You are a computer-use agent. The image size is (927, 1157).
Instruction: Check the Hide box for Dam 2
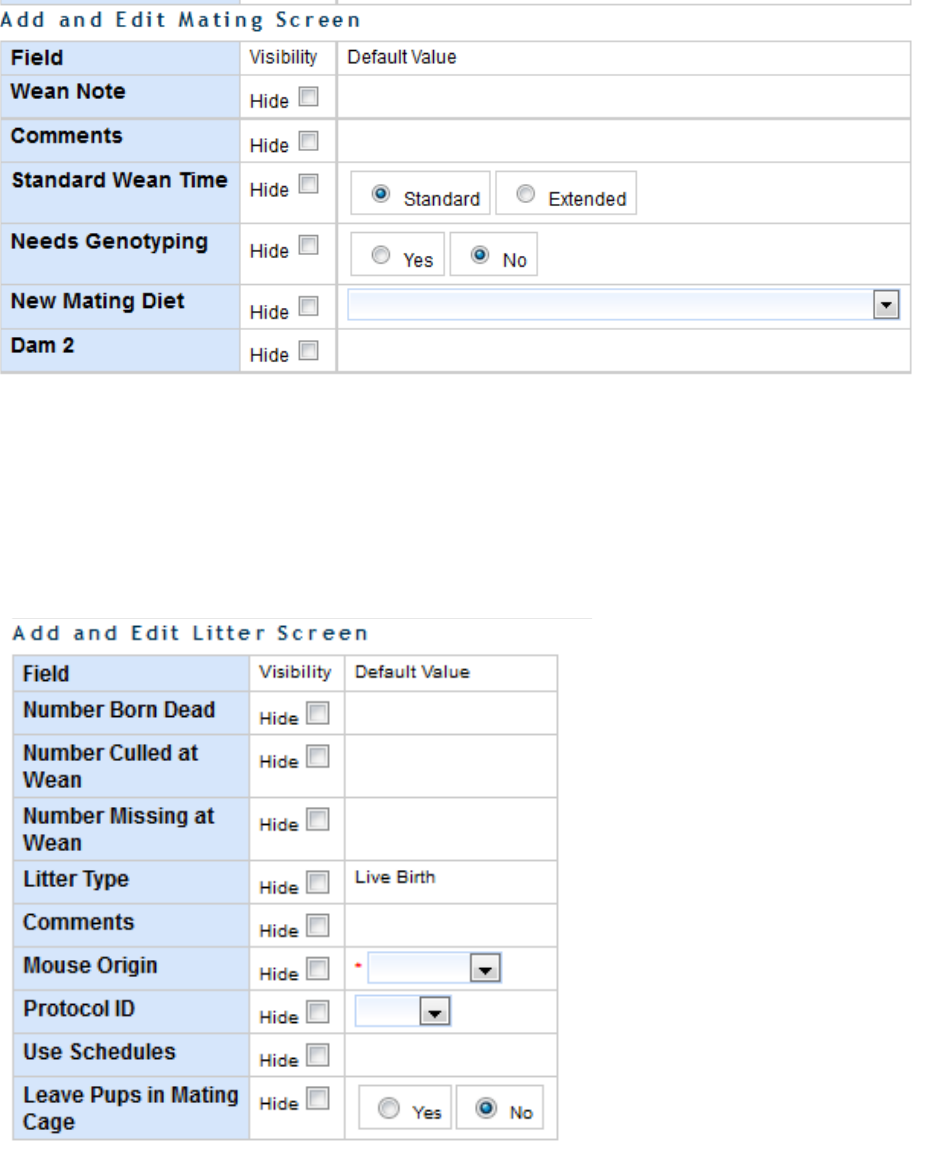pos(309,351)
